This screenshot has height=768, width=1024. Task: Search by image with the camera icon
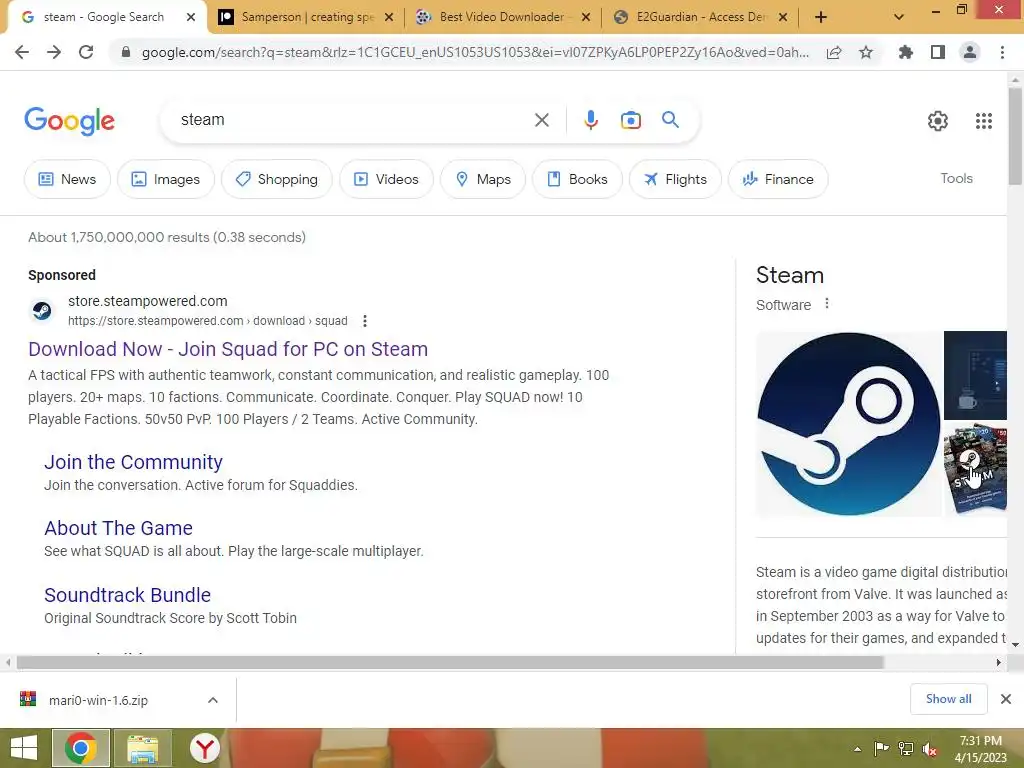pos(631,120)
